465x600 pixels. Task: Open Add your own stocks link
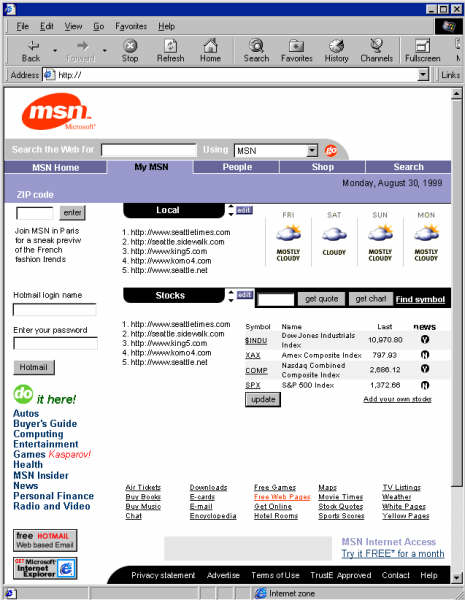click(397, 399)
